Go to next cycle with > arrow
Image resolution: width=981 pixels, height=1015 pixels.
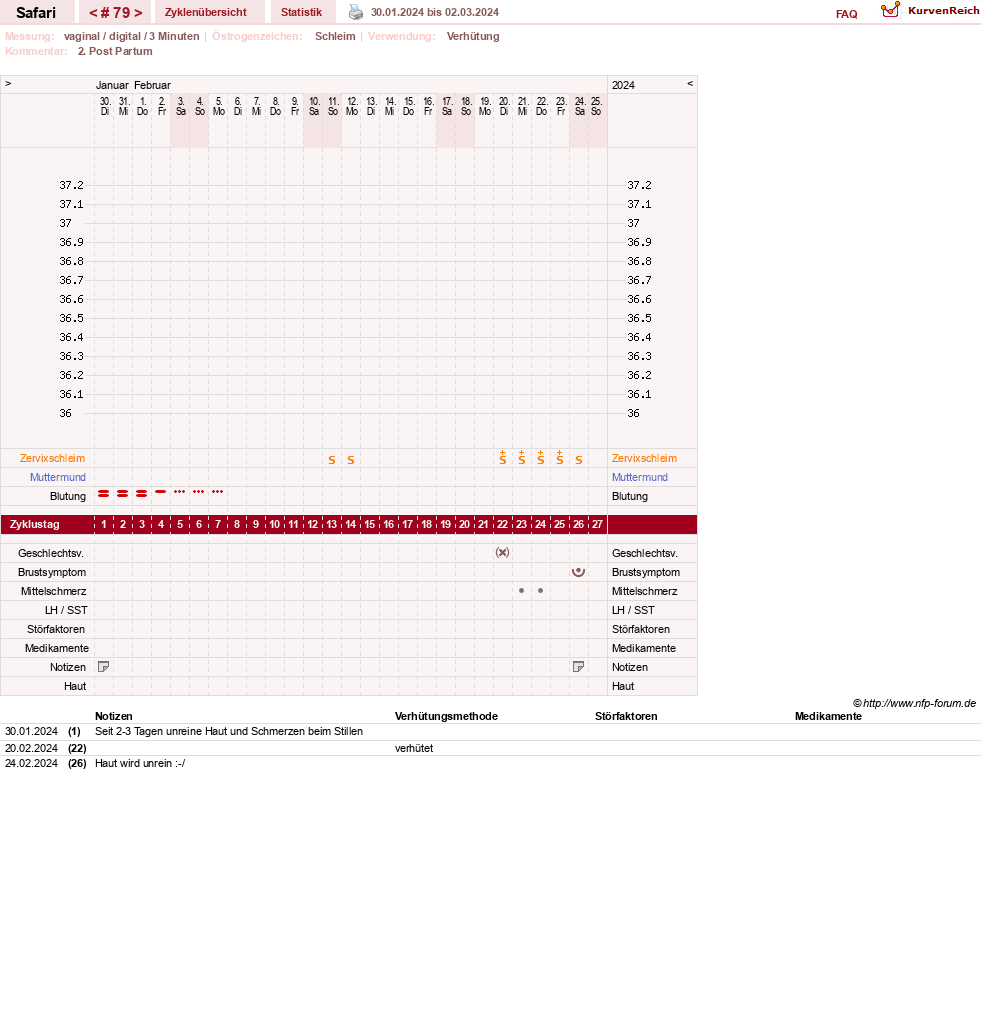click(x=138, y=13)
